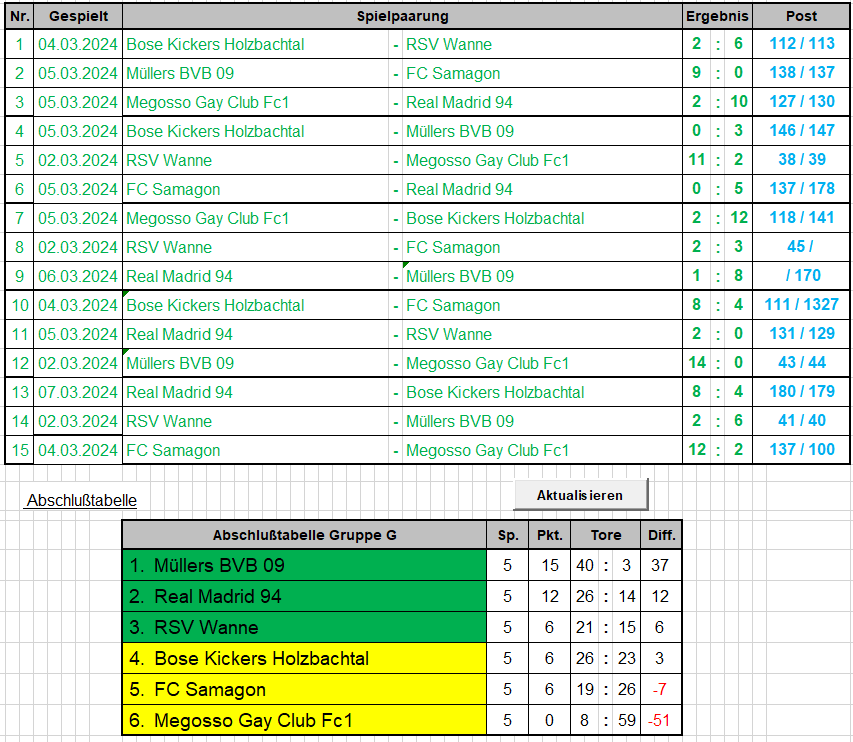This screenshot has height=742, width=853.
Task: Select third place row RSV Wanne
Action: tap(305, 627)
